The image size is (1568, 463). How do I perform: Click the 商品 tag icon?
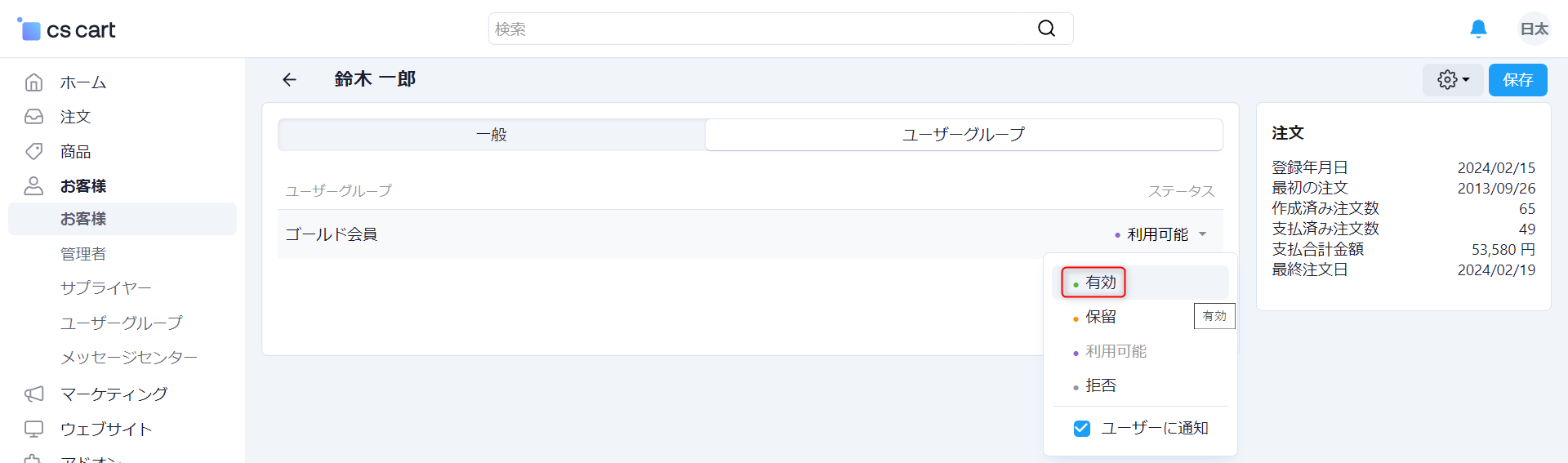coord(33,151)
